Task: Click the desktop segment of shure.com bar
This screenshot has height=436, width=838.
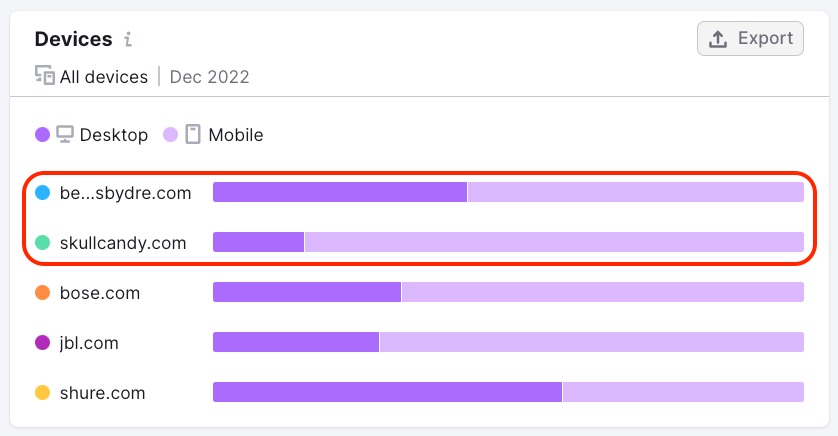Action: point(387,392)
